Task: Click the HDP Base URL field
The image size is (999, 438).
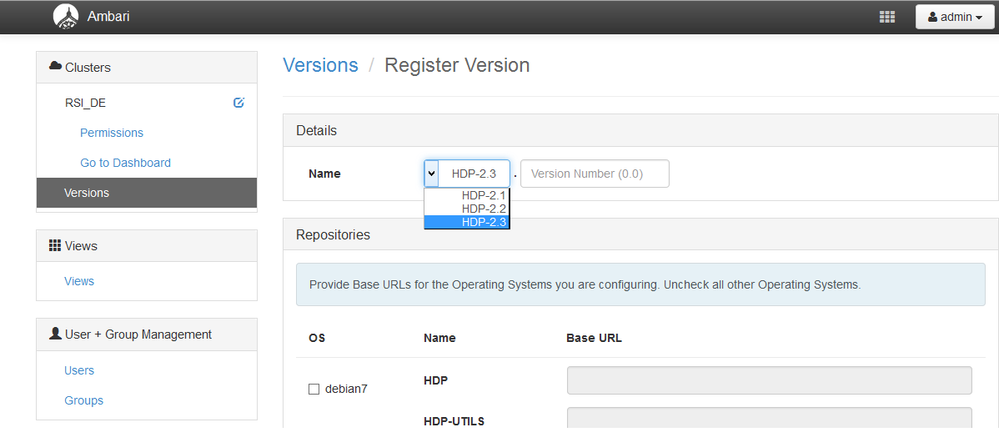Action: coord(769,381)
